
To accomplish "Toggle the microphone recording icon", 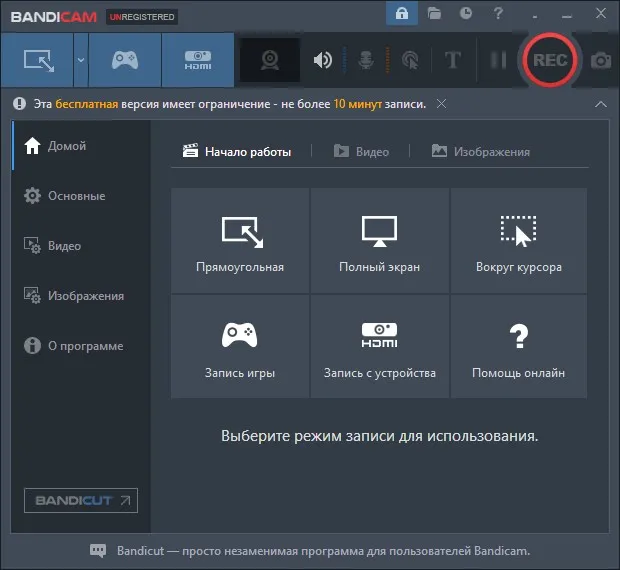I will tap(366, 60).
